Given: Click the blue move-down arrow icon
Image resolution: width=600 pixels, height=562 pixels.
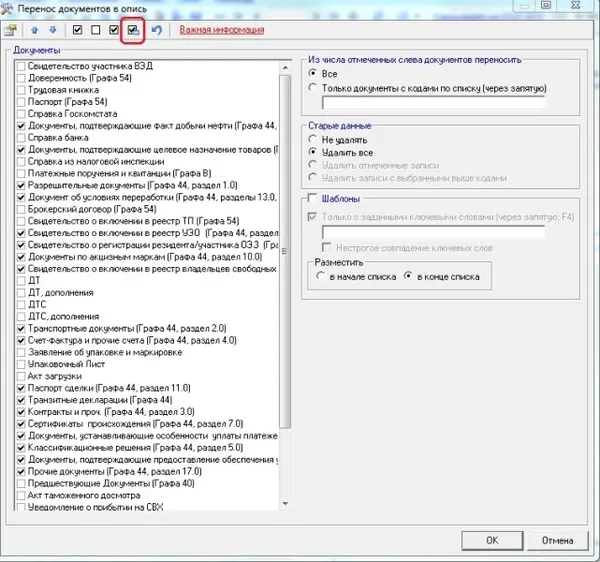Looking at the screenshot, I should (53, 30).
